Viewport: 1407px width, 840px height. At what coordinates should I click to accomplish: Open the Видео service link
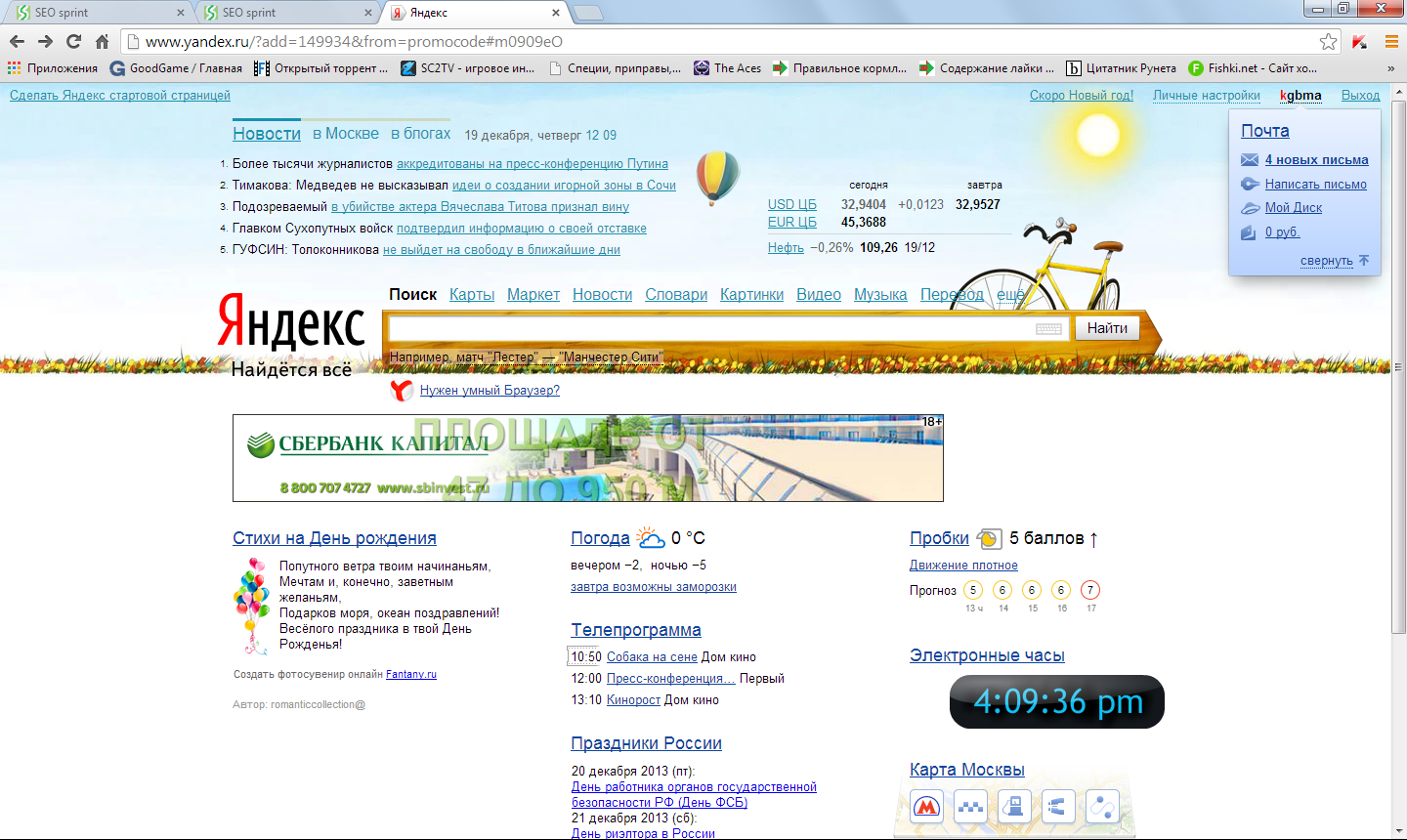(x=819, y=294)
